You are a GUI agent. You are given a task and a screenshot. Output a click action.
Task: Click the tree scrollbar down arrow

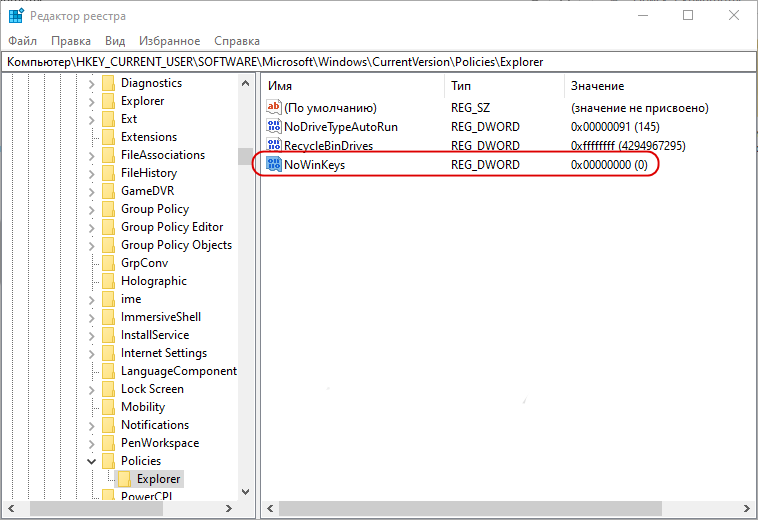click(x=246, y=492)
